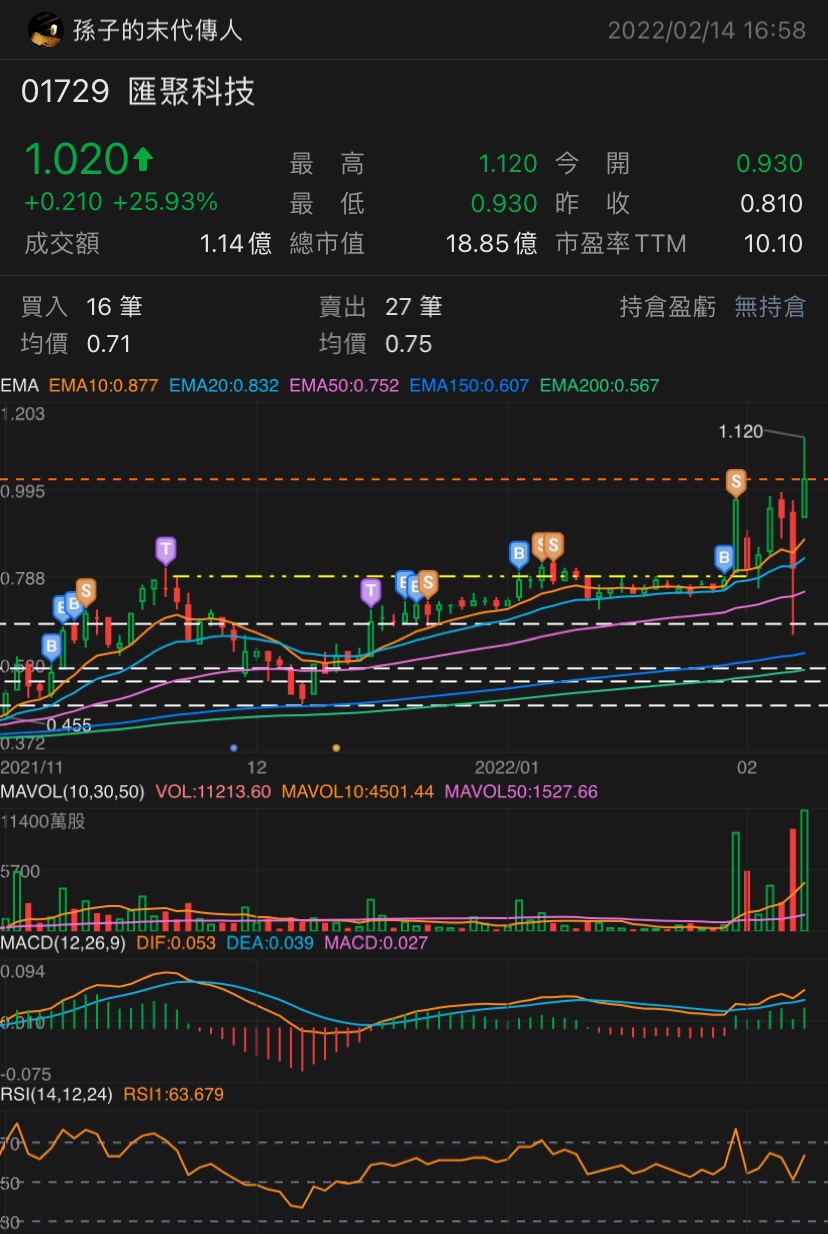Image resolution: width=828 pixels, height=1234 pixels.
Task: Tap the blue event dot on the date axis
Action: tap(233, 747)
